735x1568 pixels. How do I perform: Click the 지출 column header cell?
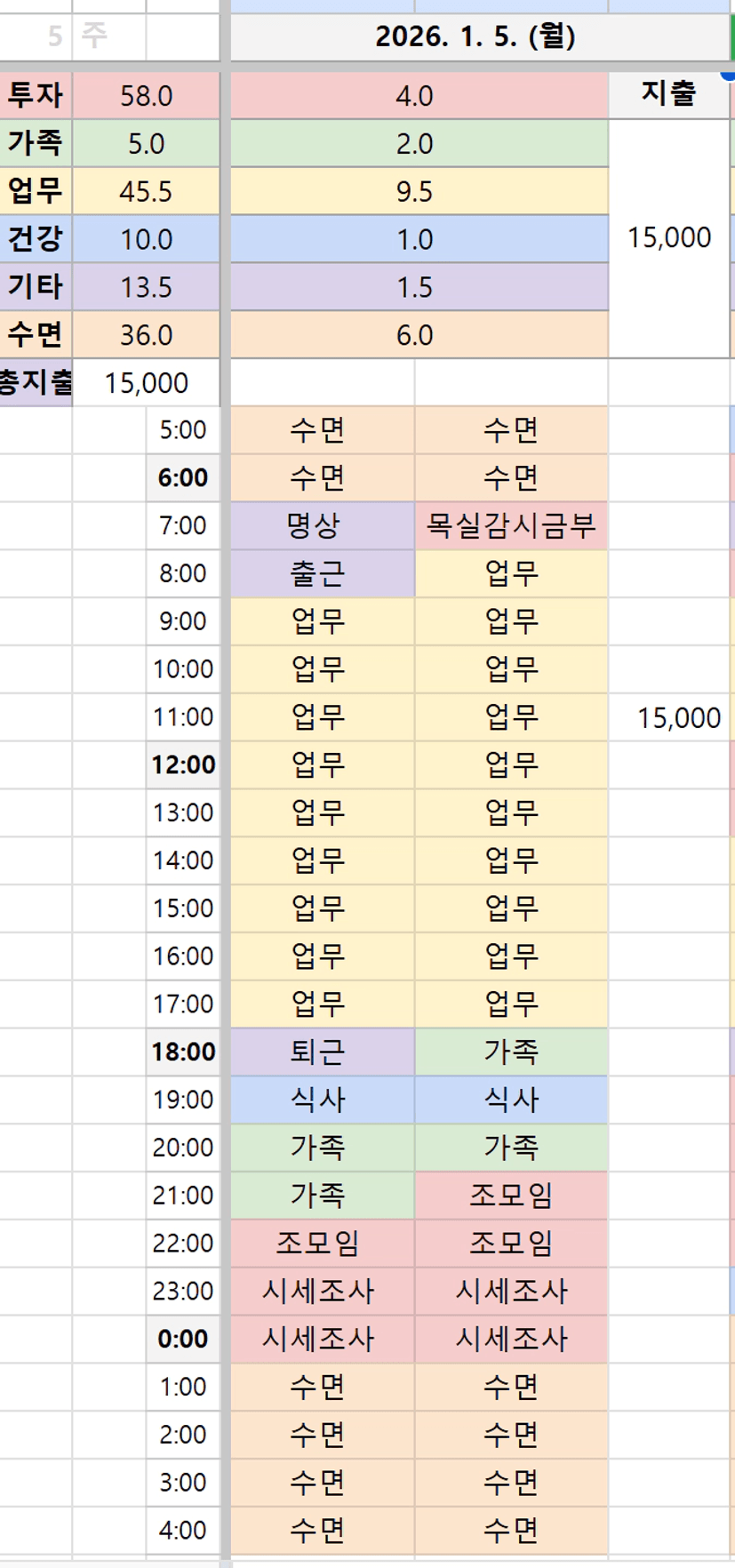click(668, 94)
